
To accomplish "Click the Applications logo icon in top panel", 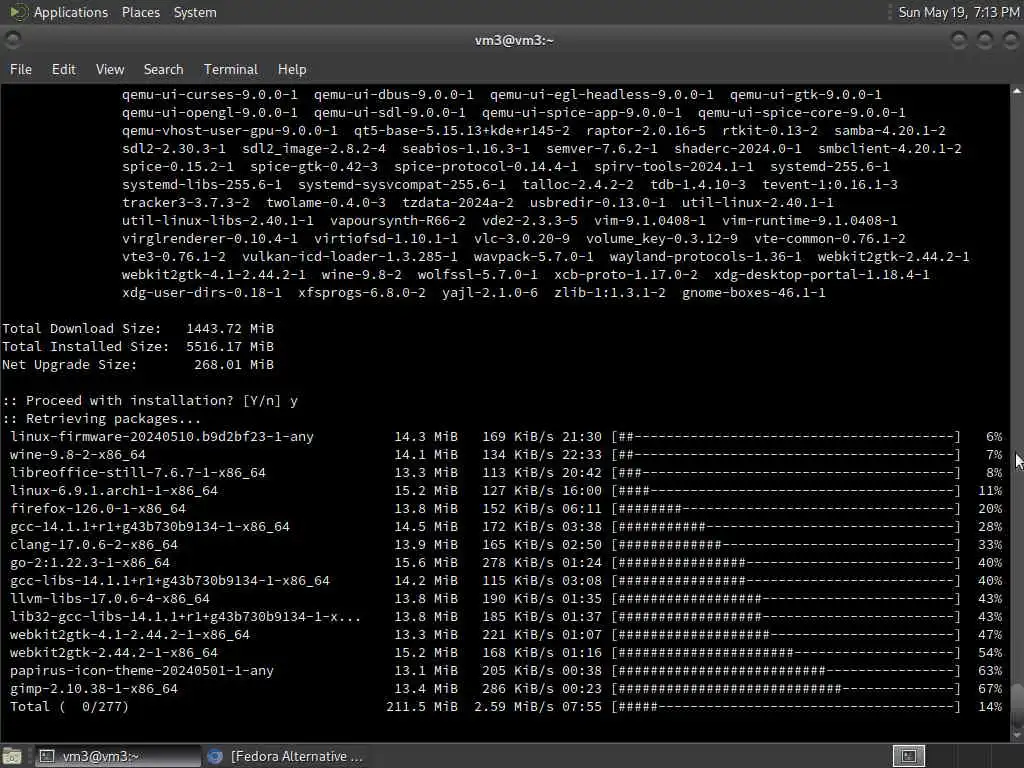I will coord(18,12).
